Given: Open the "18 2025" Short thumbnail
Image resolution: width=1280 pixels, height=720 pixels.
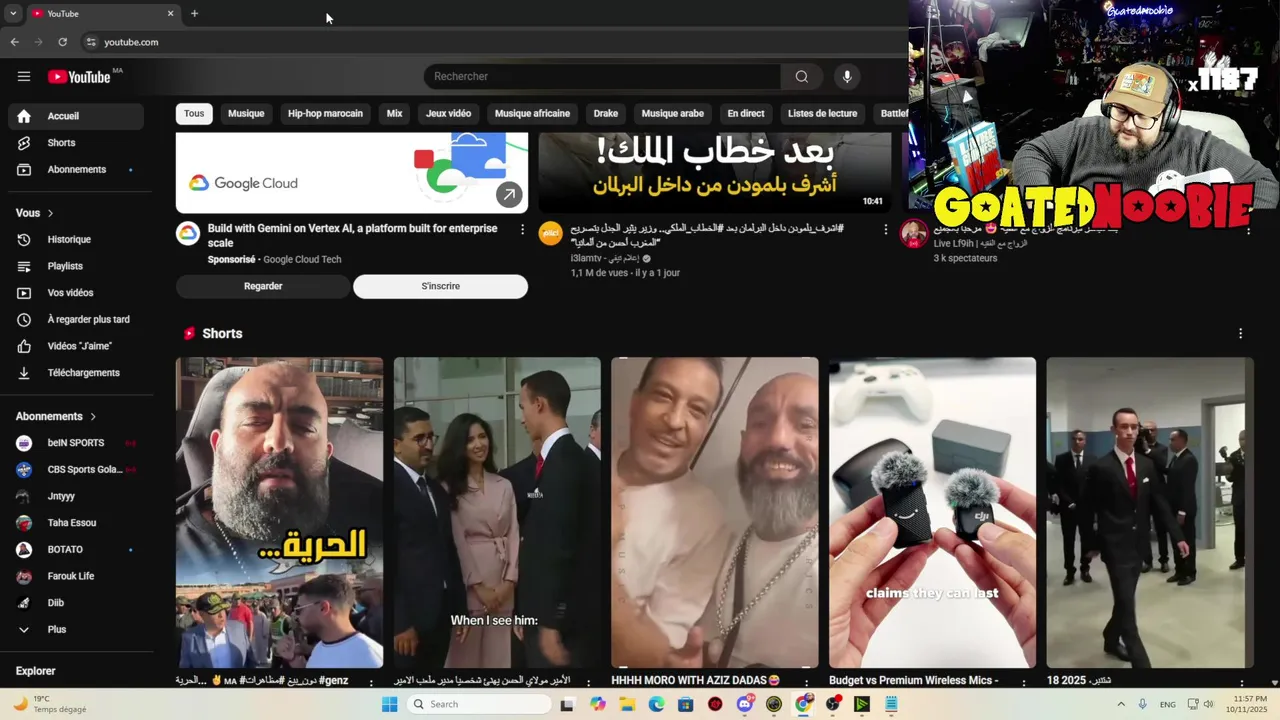Looking at the screenshot, I should [1150, 512].
